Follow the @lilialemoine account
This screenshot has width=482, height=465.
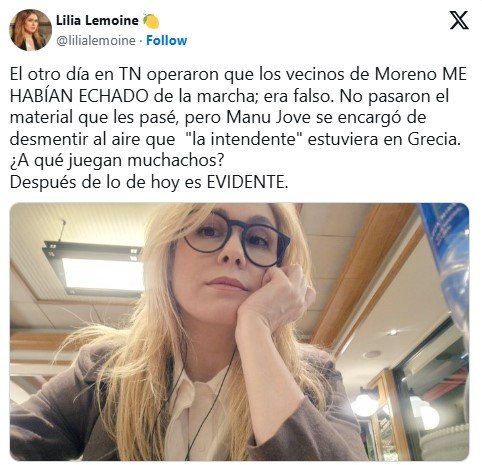click(x=166, y=40)
